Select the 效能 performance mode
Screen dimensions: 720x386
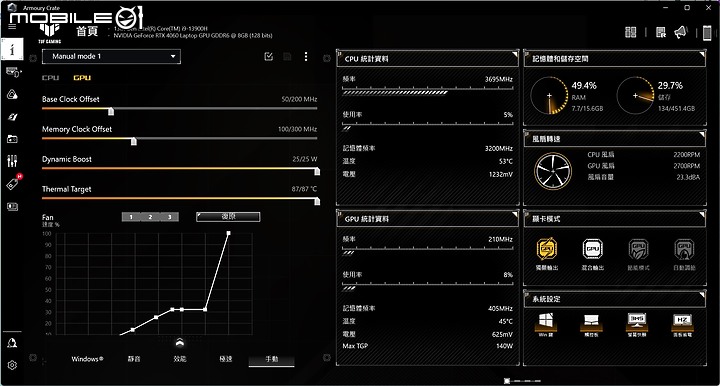[180, 359]
